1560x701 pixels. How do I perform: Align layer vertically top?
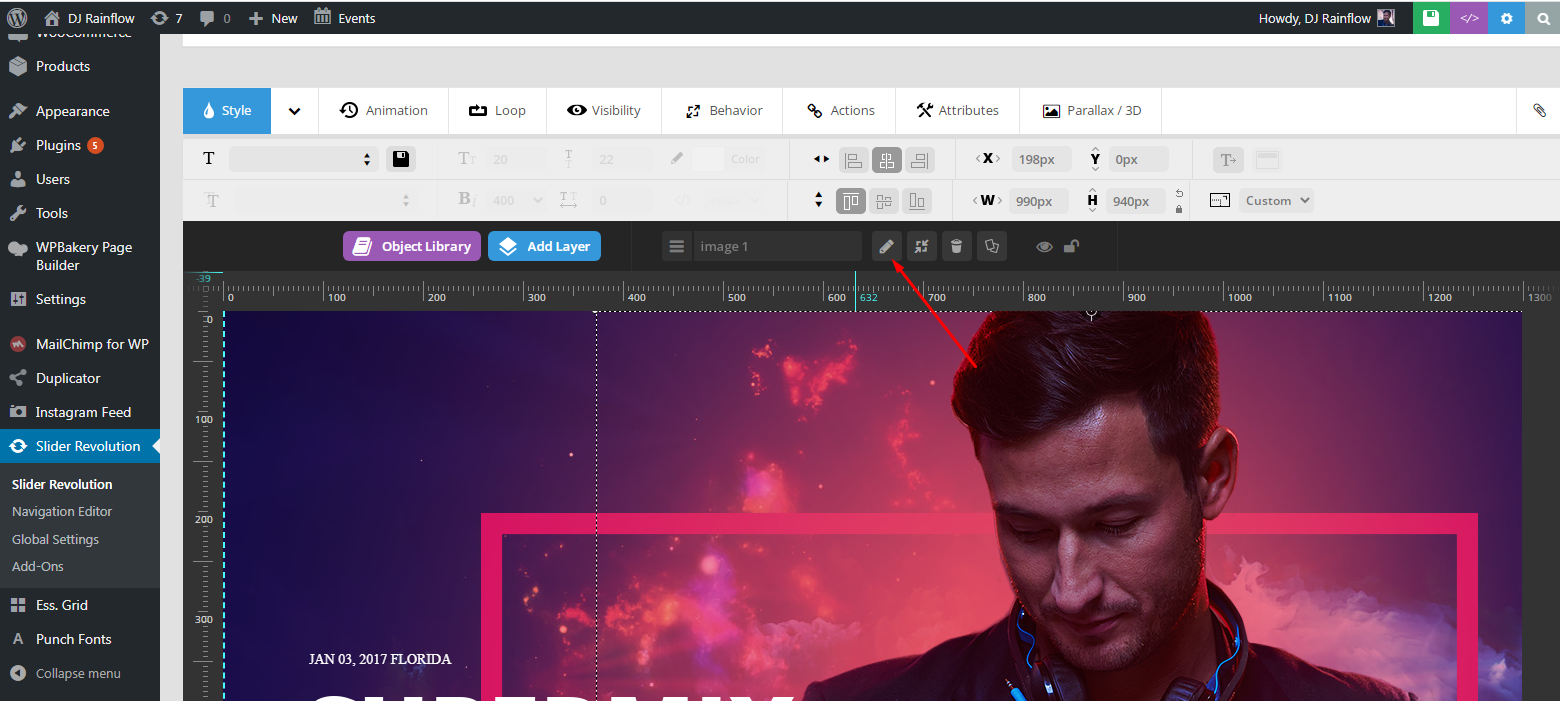[851, 201]
